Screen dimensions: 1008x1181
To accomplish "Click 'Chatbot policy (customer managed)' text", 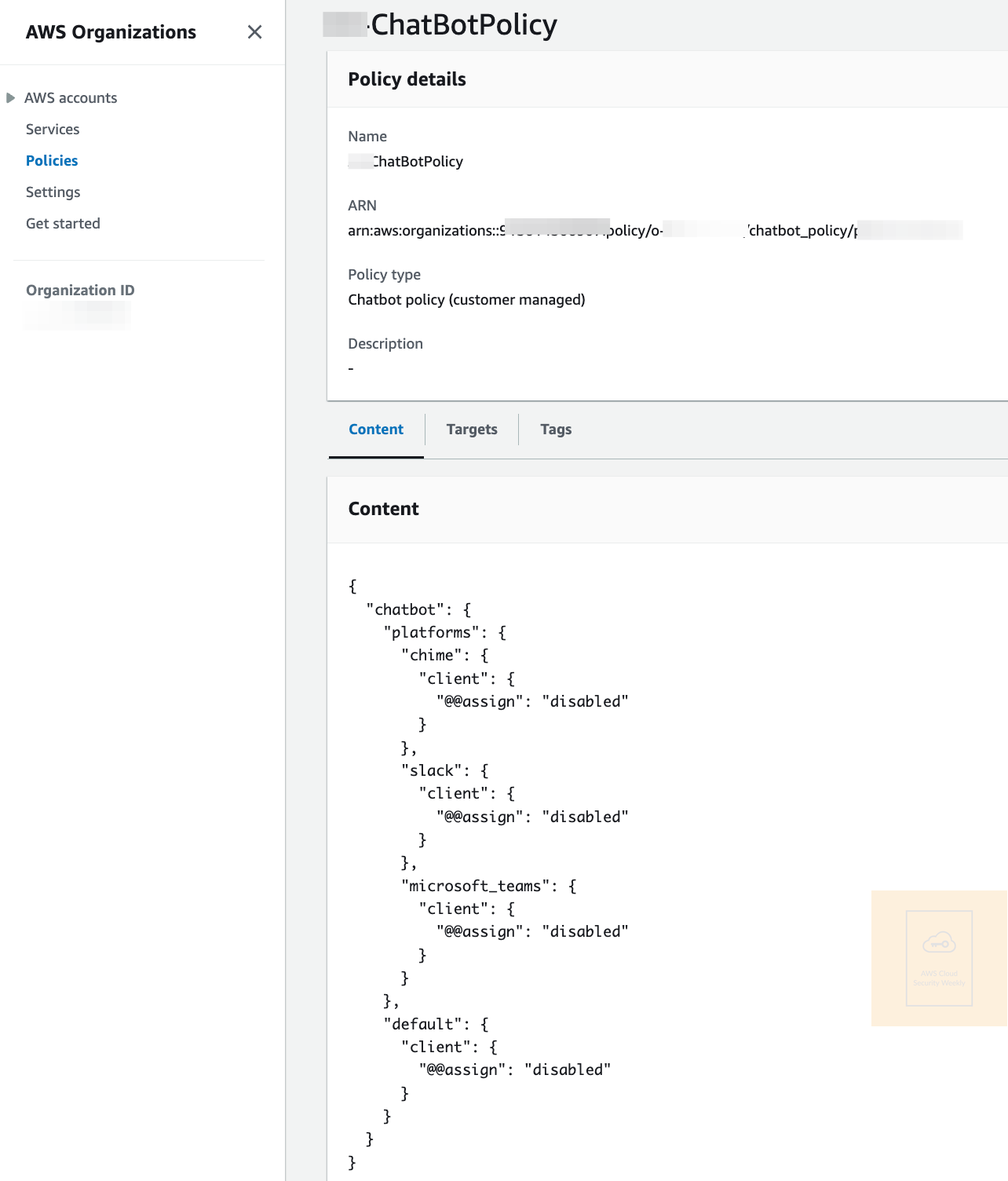I will point(466,300).
